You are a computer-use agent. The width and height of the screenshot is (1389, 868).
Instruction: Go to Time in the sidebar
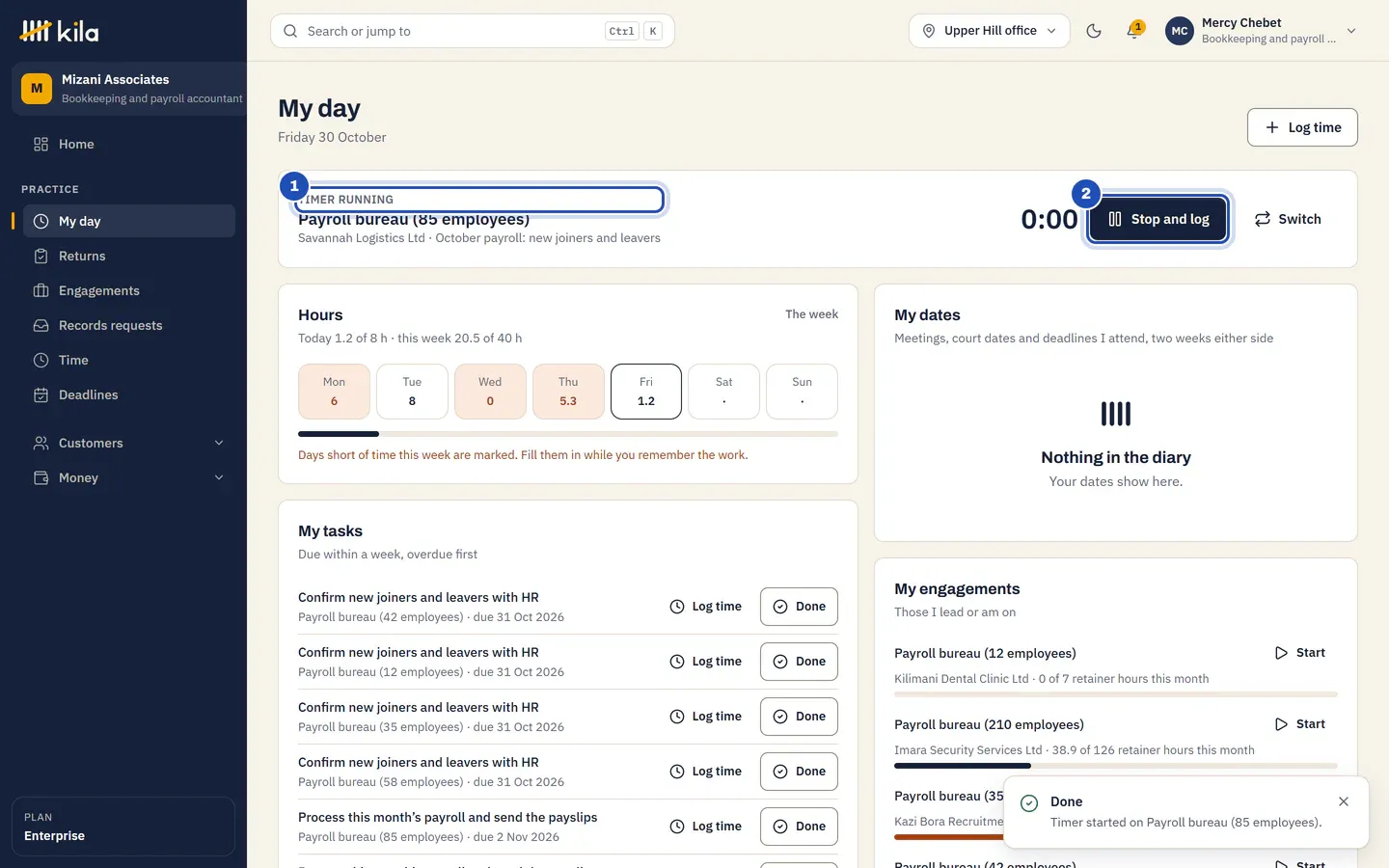click(129, 360)
